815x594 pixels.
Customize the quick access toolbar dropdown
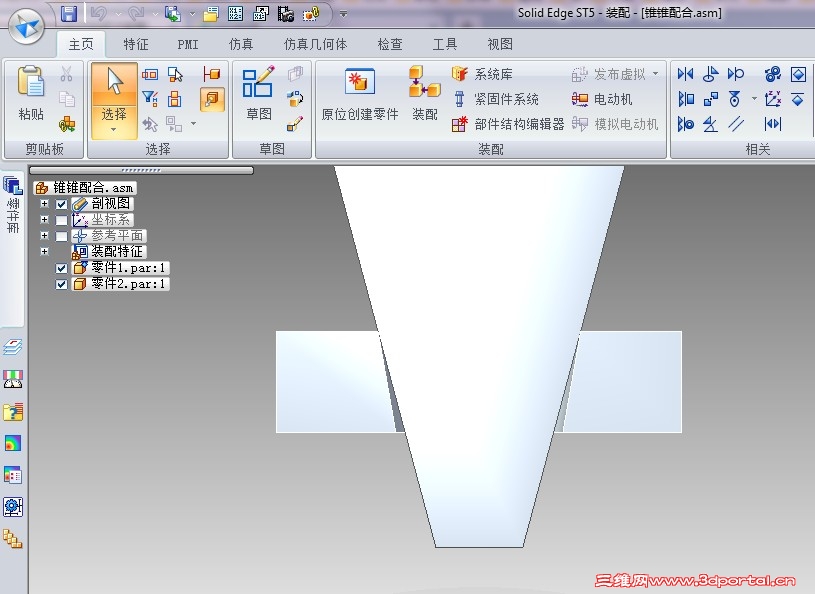pos(343,14)
